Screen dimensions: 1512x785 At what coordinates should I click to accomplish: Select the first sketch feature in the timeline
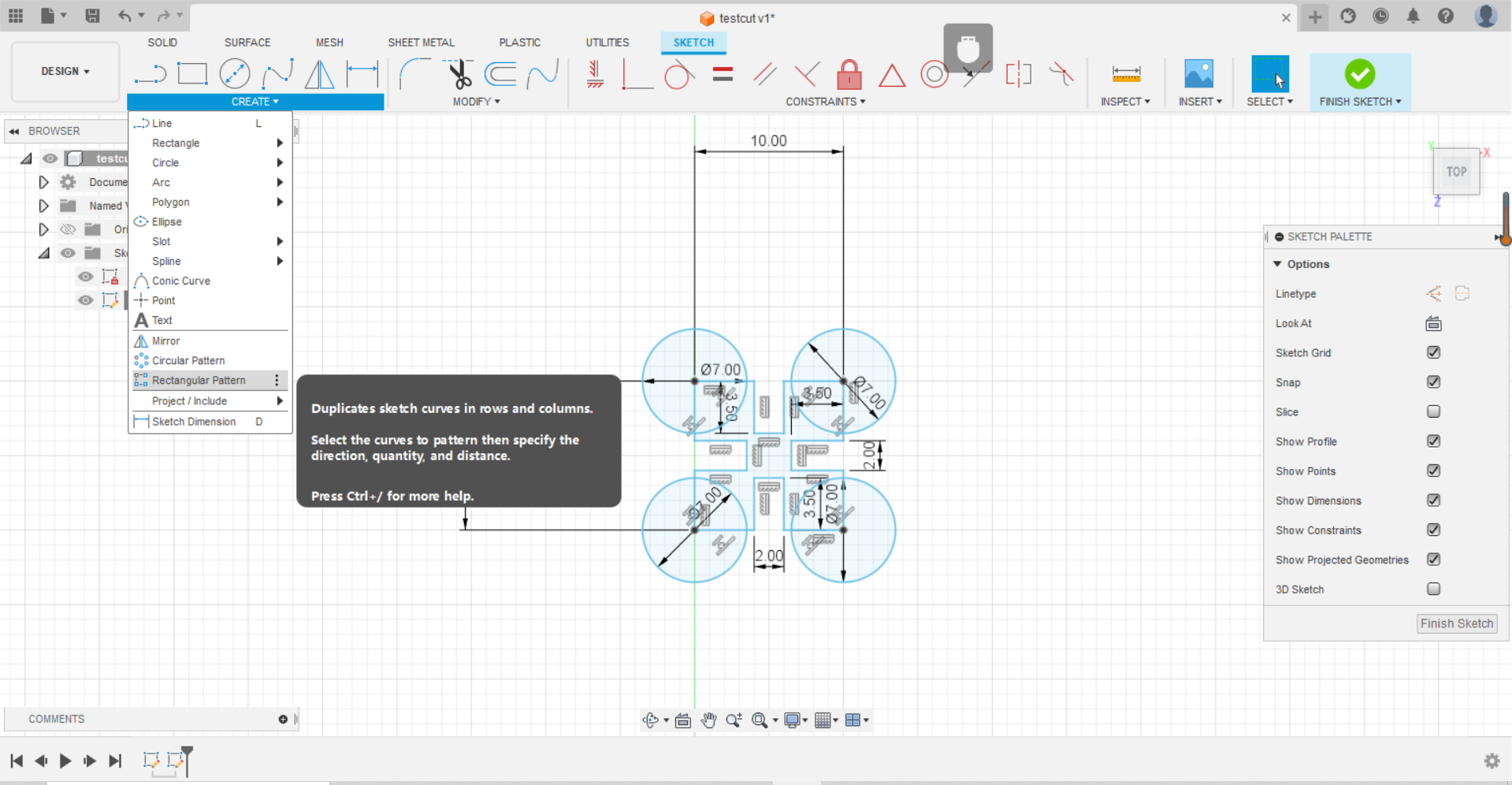coord(150,760)
